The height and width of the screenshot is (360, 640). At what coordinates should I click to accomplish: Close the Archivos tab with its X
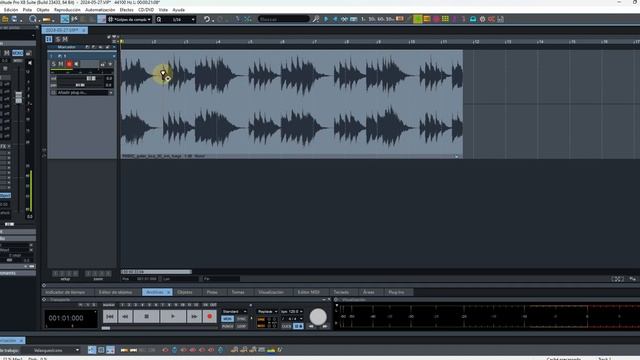pyautogui.click(x=169, y=292)
